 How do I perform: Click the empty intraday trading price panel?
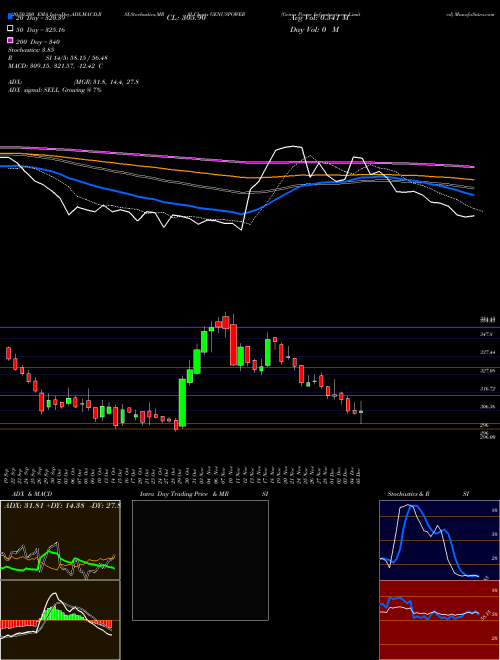click(x=200, y=560)
